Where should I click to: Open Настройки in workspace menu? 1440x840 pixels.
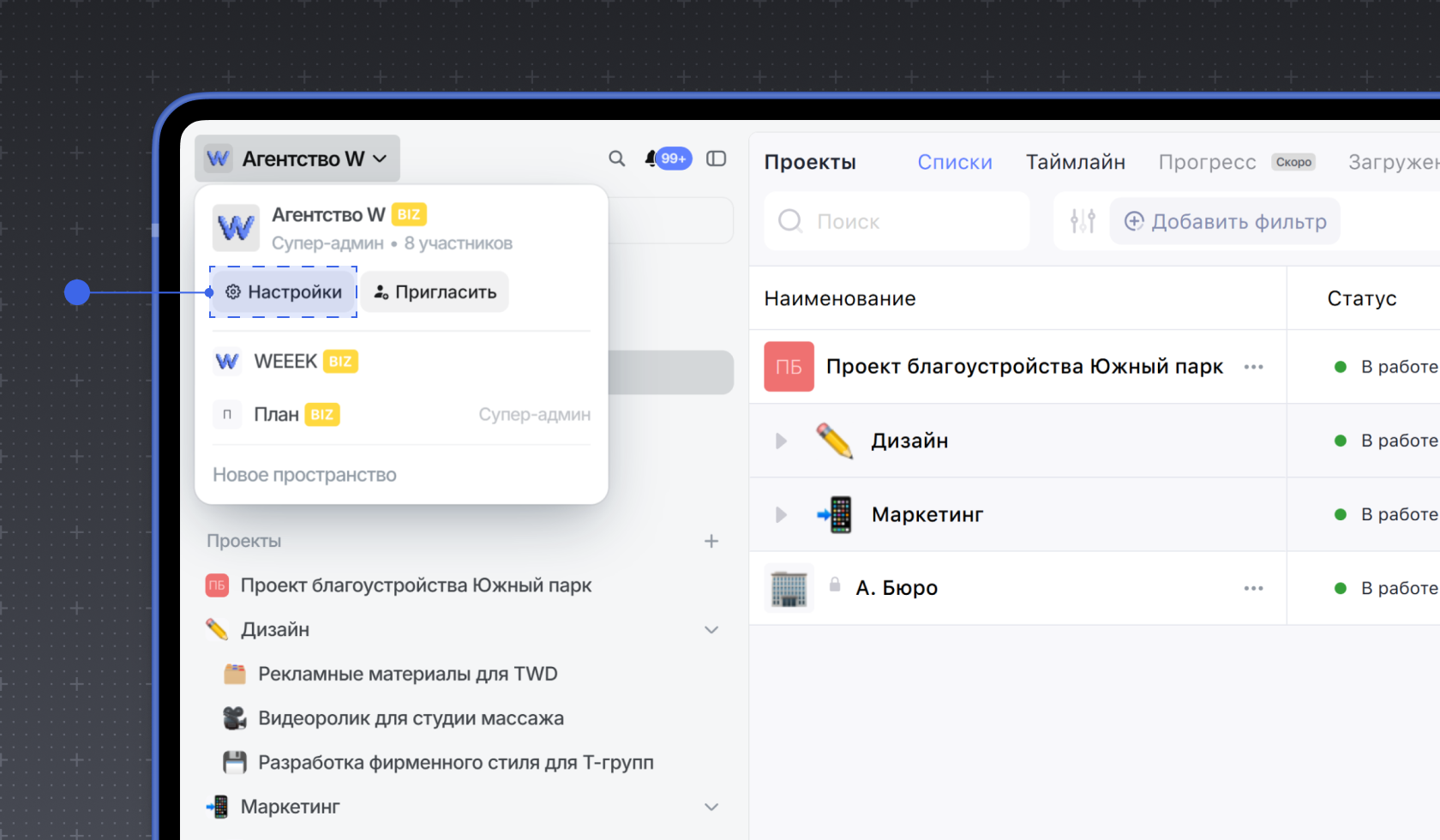click(x=284, y=292)
